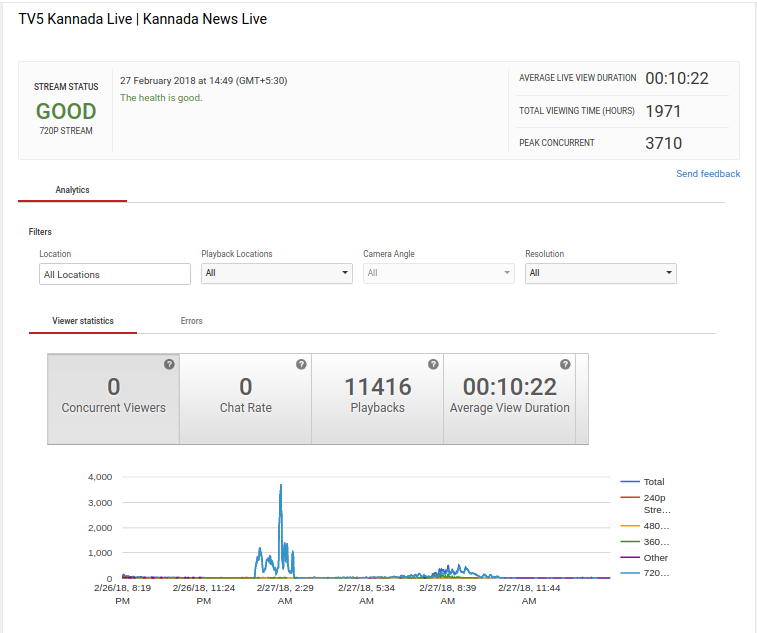The image size is (757, 633).
Task: Toggle the 240p stream legend entry
Action: (656, 497)
